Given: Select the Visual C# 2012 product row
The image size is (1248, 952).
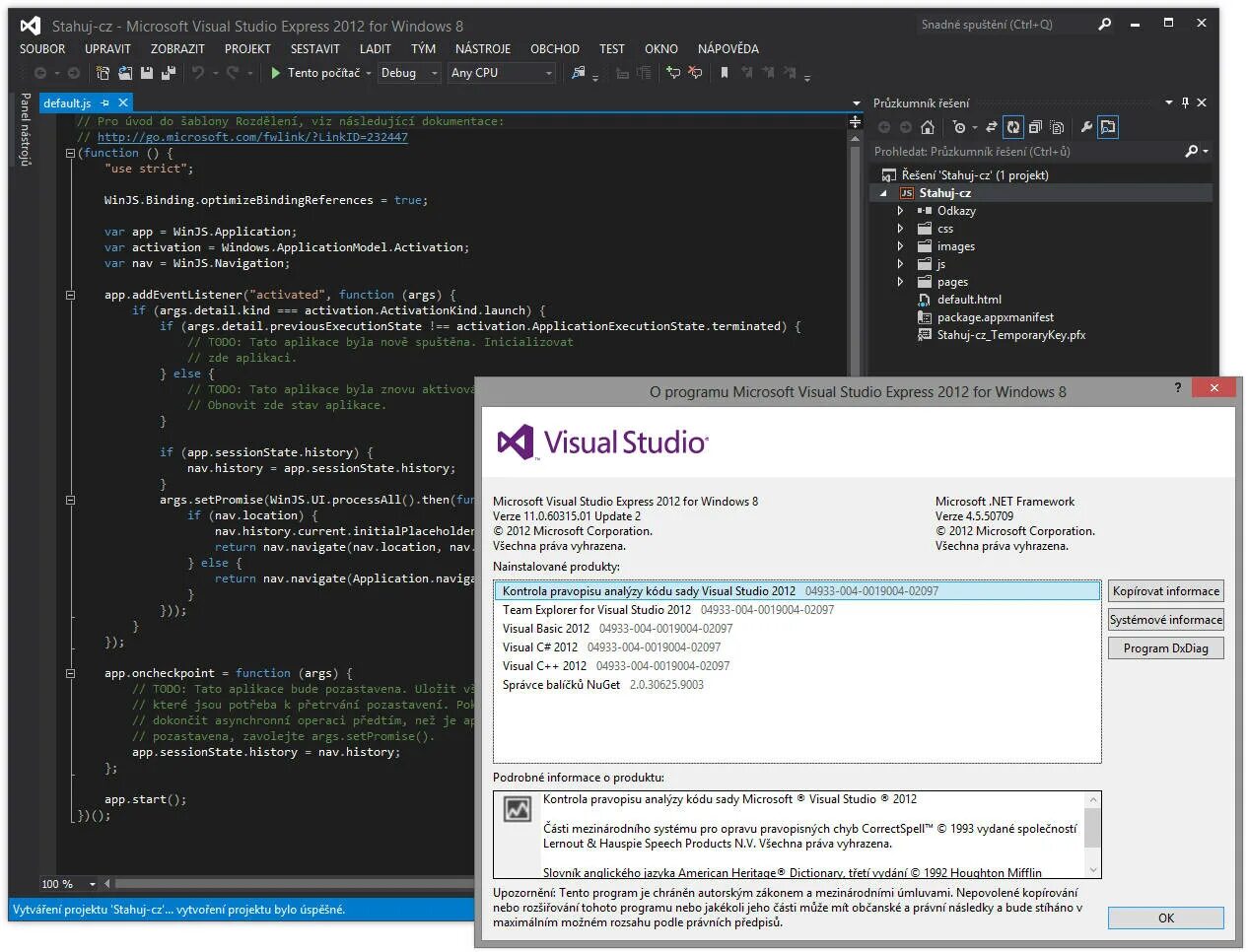Looking at the screenshot, I should pyautogui.click(x=797, y=647).
